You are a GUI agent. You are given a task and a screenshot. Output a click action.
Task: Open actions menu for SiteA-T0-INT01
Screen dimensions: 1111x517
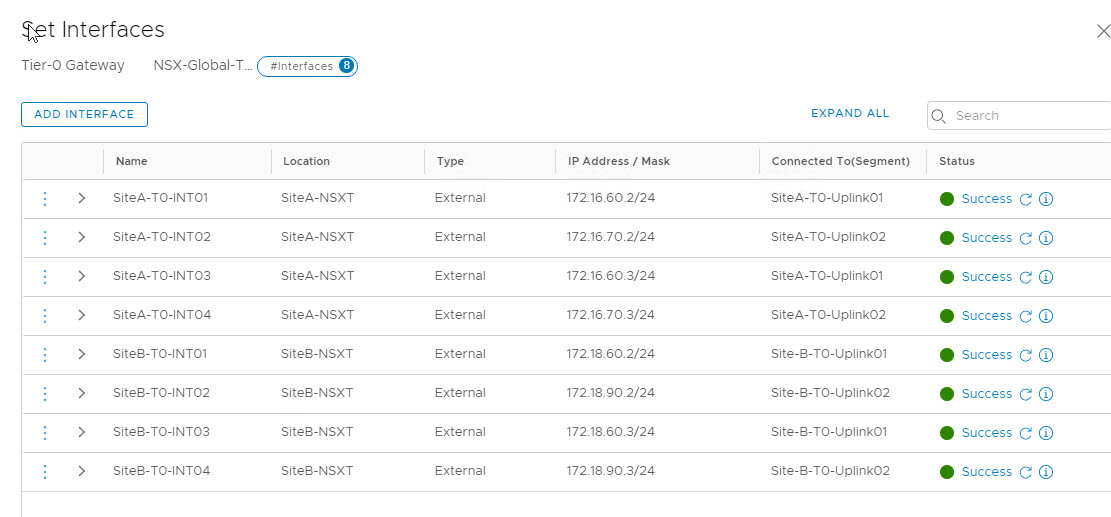tap(45, 198)
